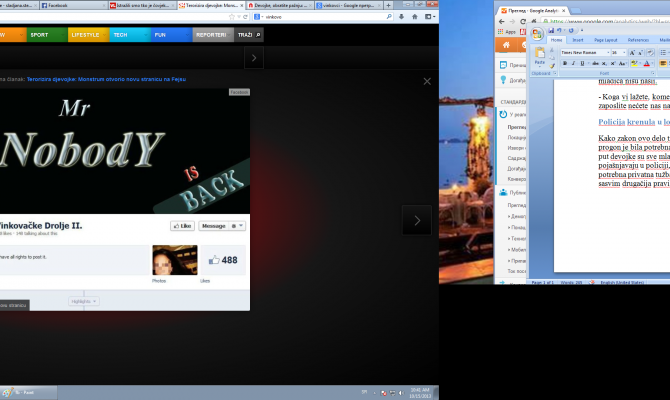670x400 pixels.
Task: Expand the Highlights dropdown on the timeline
Action: pos(82,300)
